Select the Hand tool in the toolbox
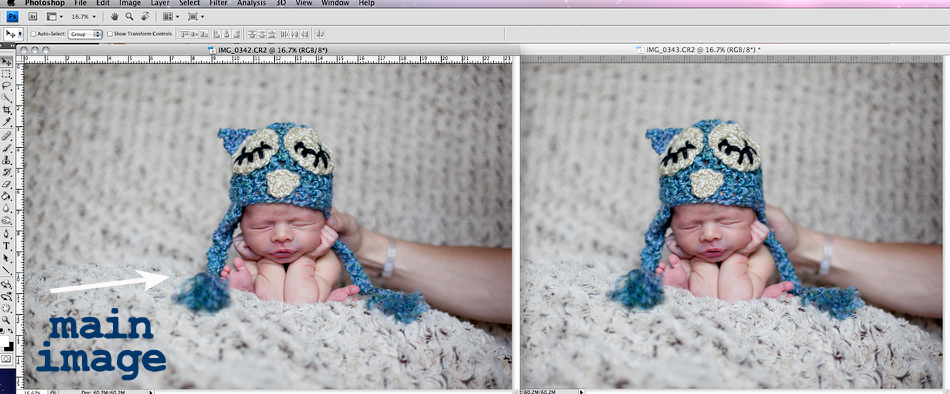The image size is (950, 394). point(7,309)
